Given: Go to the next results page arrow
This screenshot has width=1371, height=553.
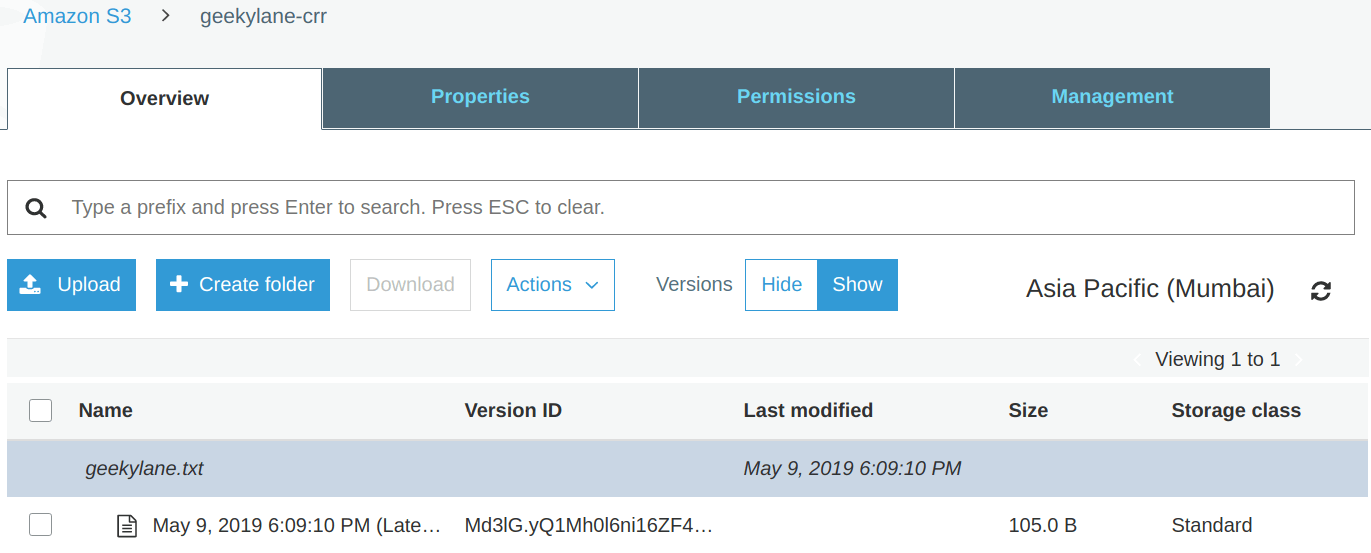Looking at the screenshot, I should pyautogui.click(x=1299, y=360).
